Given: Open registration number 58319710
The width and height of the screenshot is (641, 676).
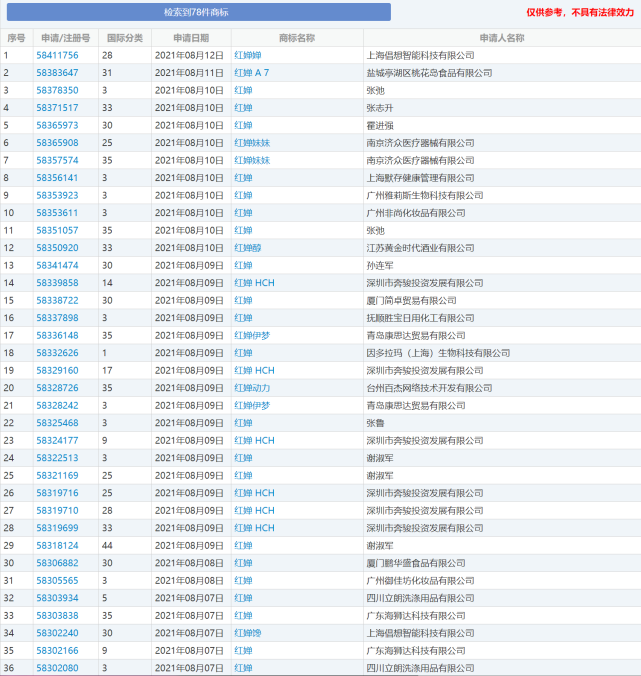Looking at the screenshot, I should pos(57,510).
